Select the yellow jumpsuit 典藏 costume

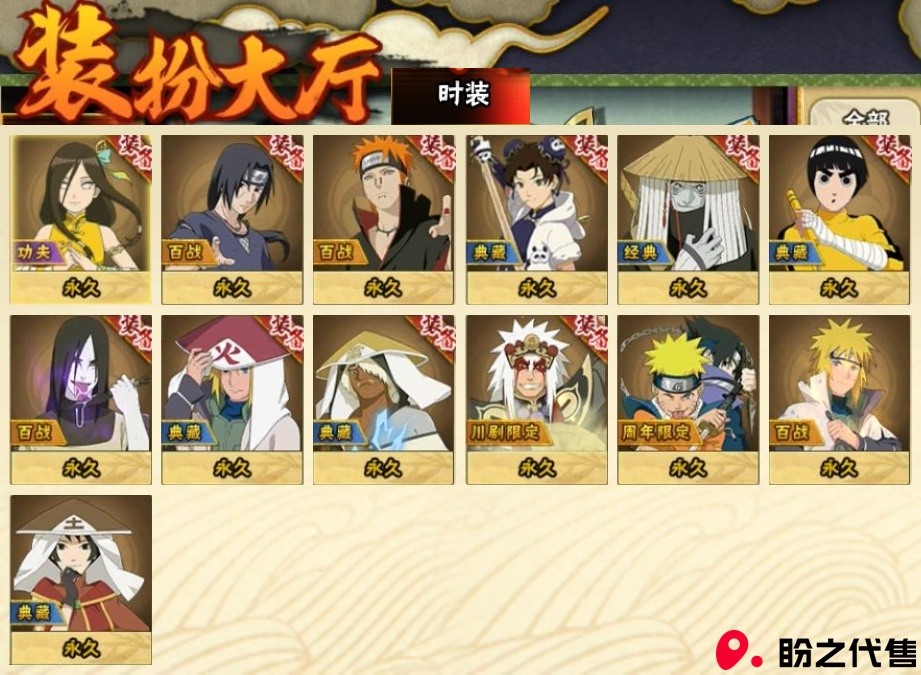[839, 219]
